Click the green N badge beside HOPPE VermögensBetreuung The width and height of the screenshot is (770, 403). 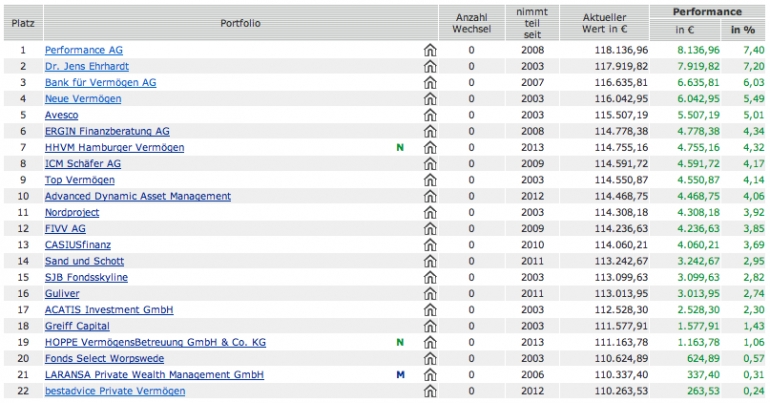(x=400, y=342)
